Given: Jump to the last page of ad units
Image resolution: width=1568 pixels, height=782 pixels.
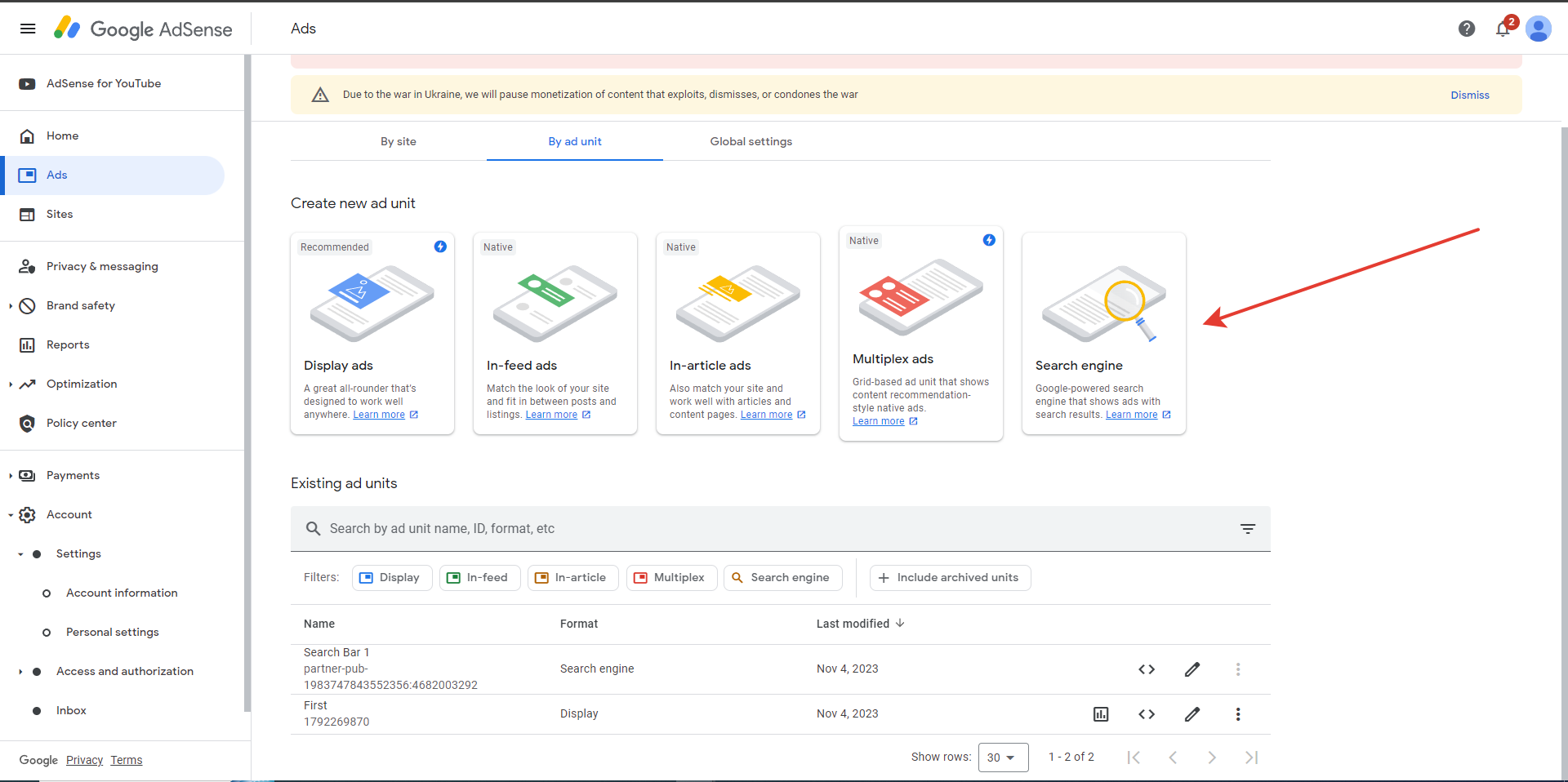Looking at the screenshot, I should (1251, 758).
